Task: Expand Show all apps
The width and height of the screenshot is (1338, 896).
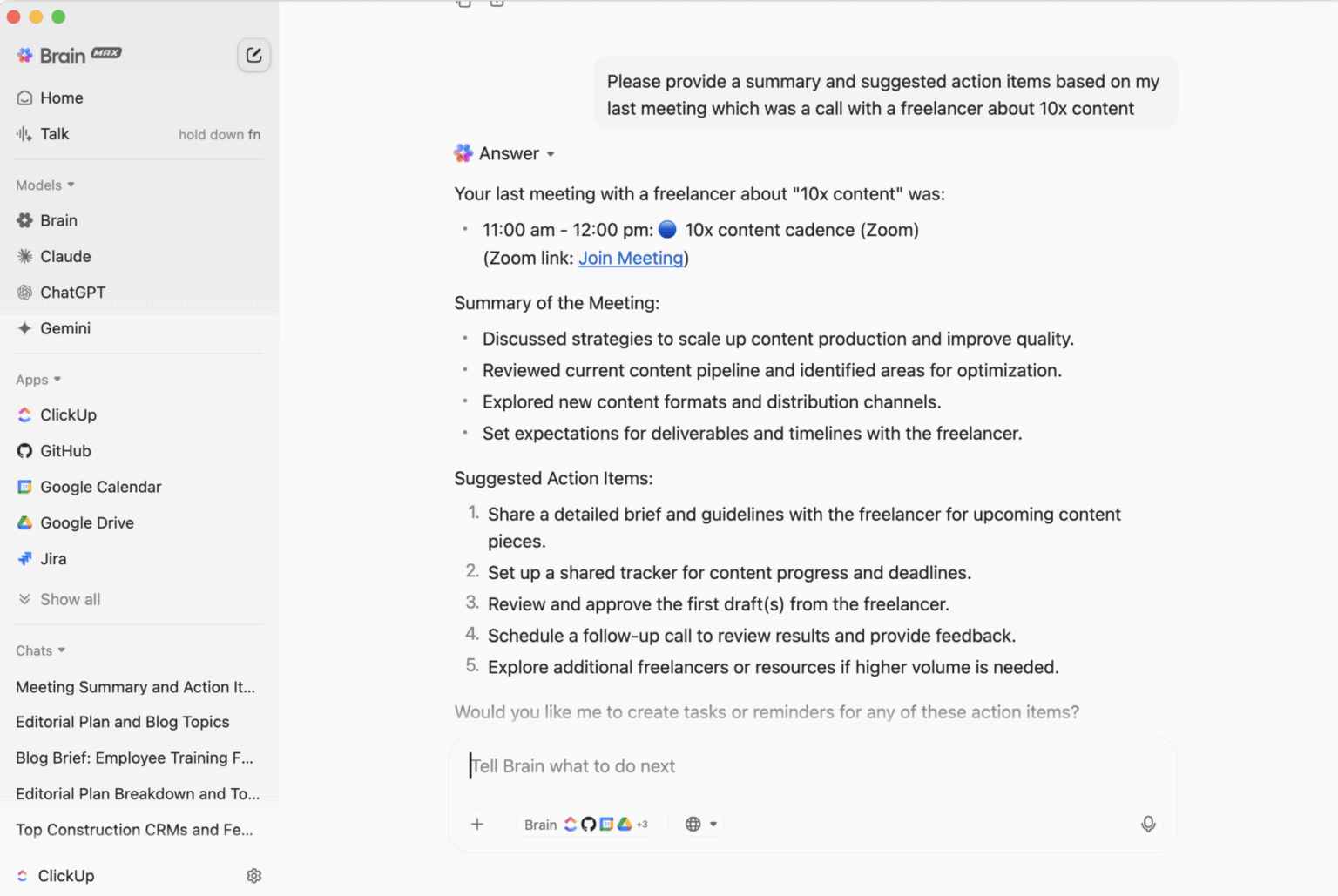Action: coord(70,599)
